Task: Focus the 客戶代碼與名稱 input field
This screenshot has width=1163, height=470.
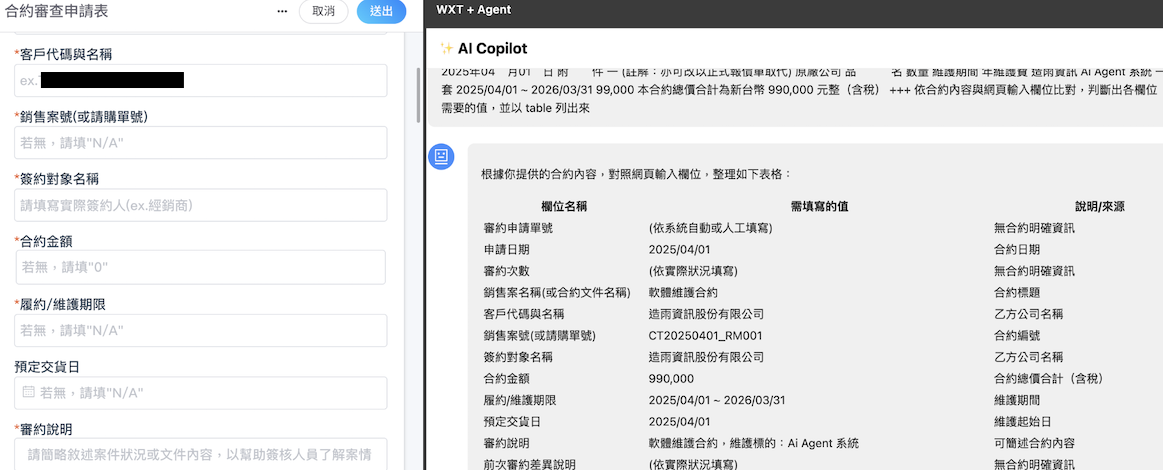Action: coord(200,80)
